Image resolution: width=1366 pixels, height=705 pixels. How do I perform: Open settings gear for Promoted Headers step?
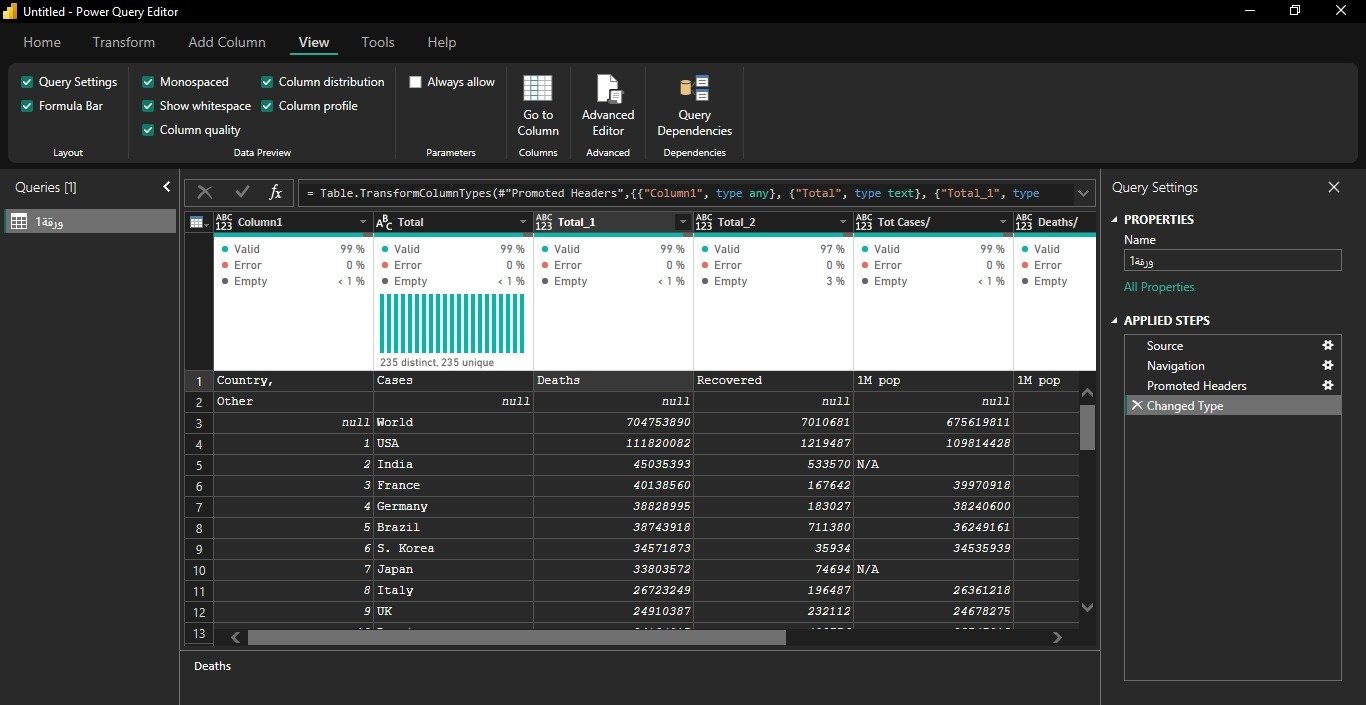tap(1328, 385)
